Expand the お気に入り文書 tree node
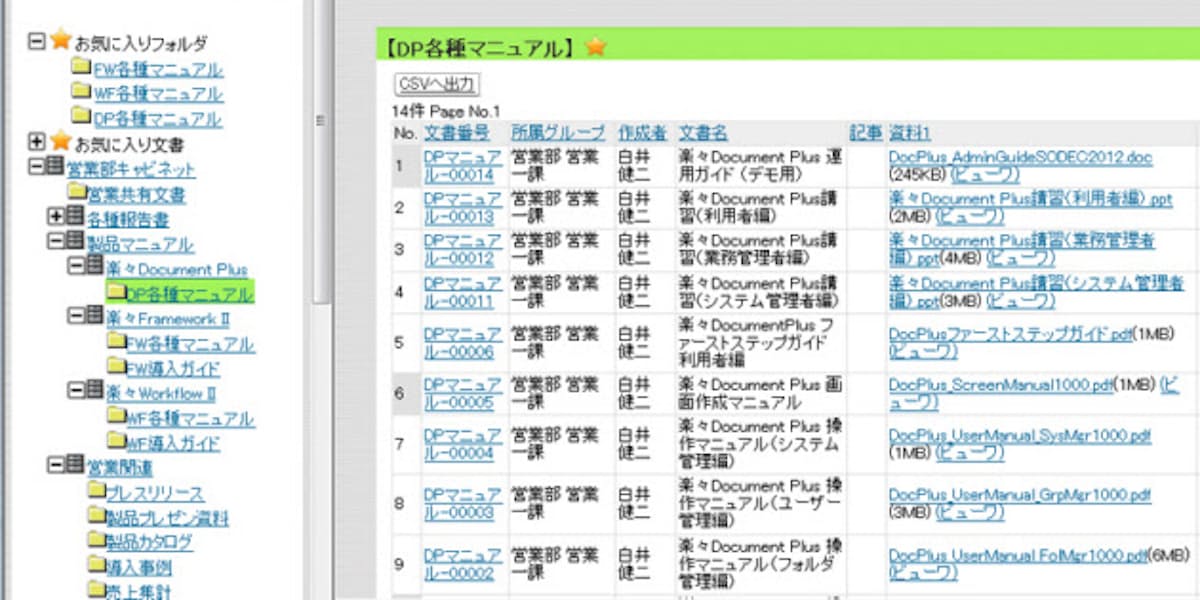The height and width of the screenshot is (600, 1200). tap(37, 142)
